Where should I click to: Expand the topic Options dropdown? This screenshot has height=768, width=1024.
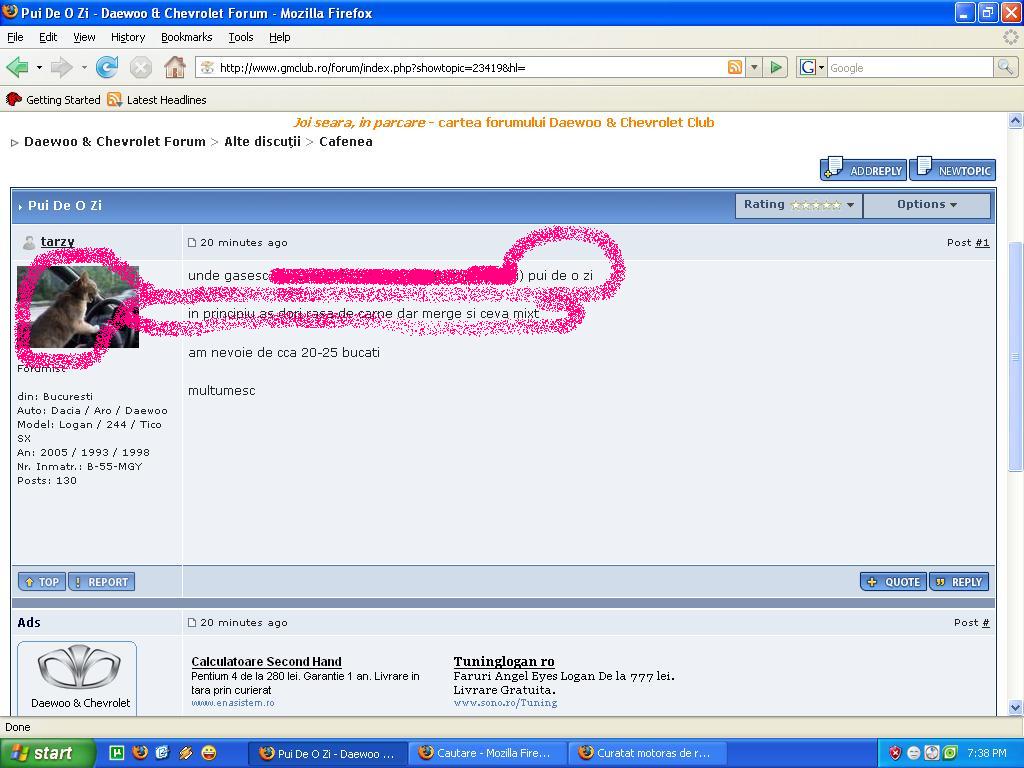point(926,205)
